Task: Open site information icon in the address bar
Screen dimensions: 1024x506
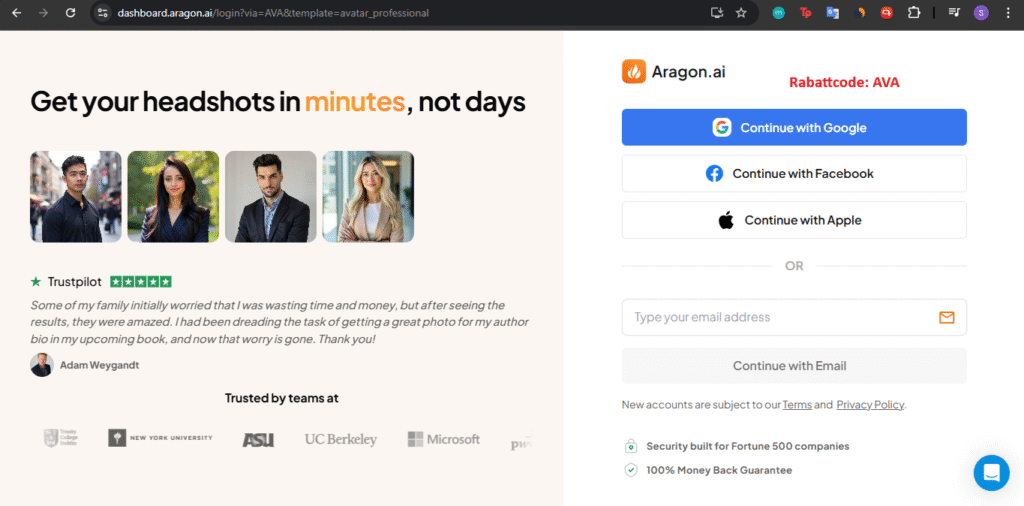Action: 102,12
